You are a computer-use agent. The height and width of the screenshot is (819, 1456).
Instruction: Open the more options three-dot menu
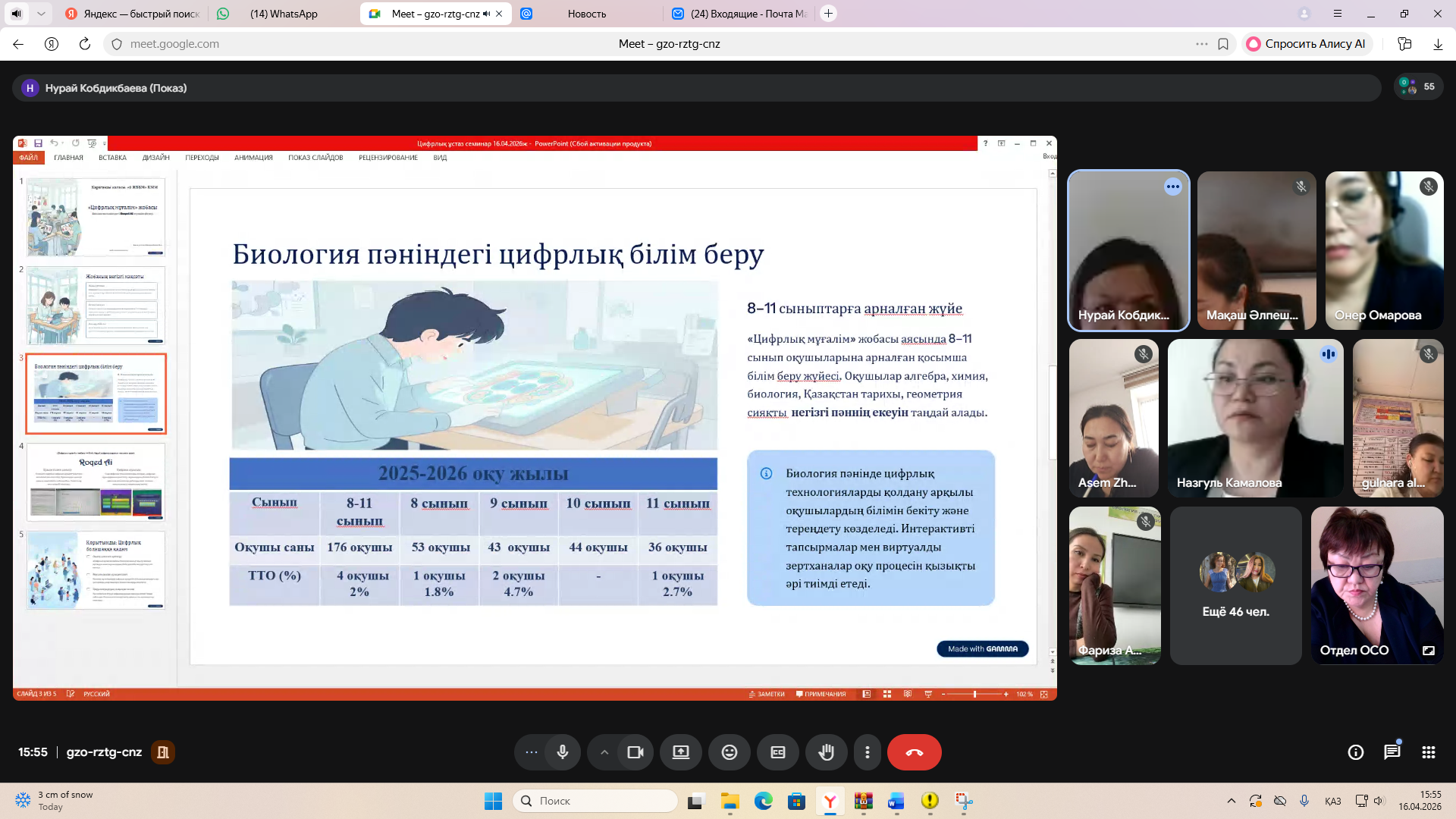click(x=867, y=752)
